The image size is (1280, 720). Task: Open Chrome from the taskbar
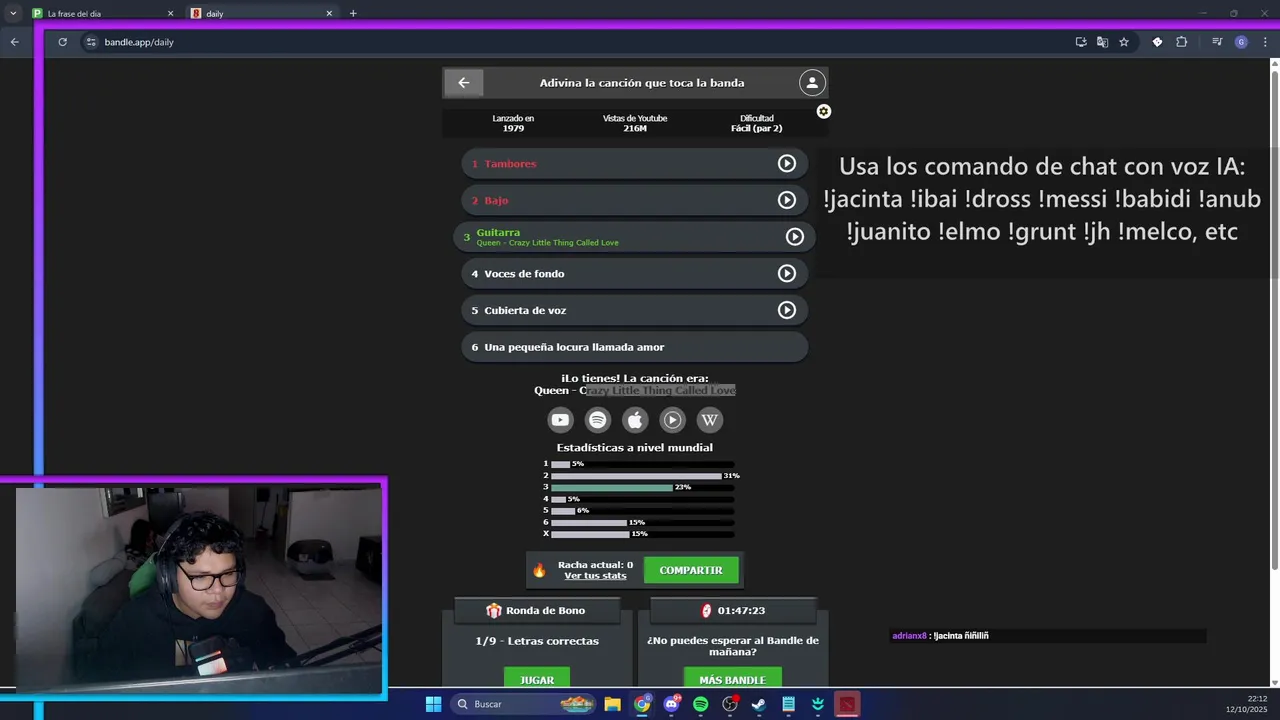coord(642,704)
